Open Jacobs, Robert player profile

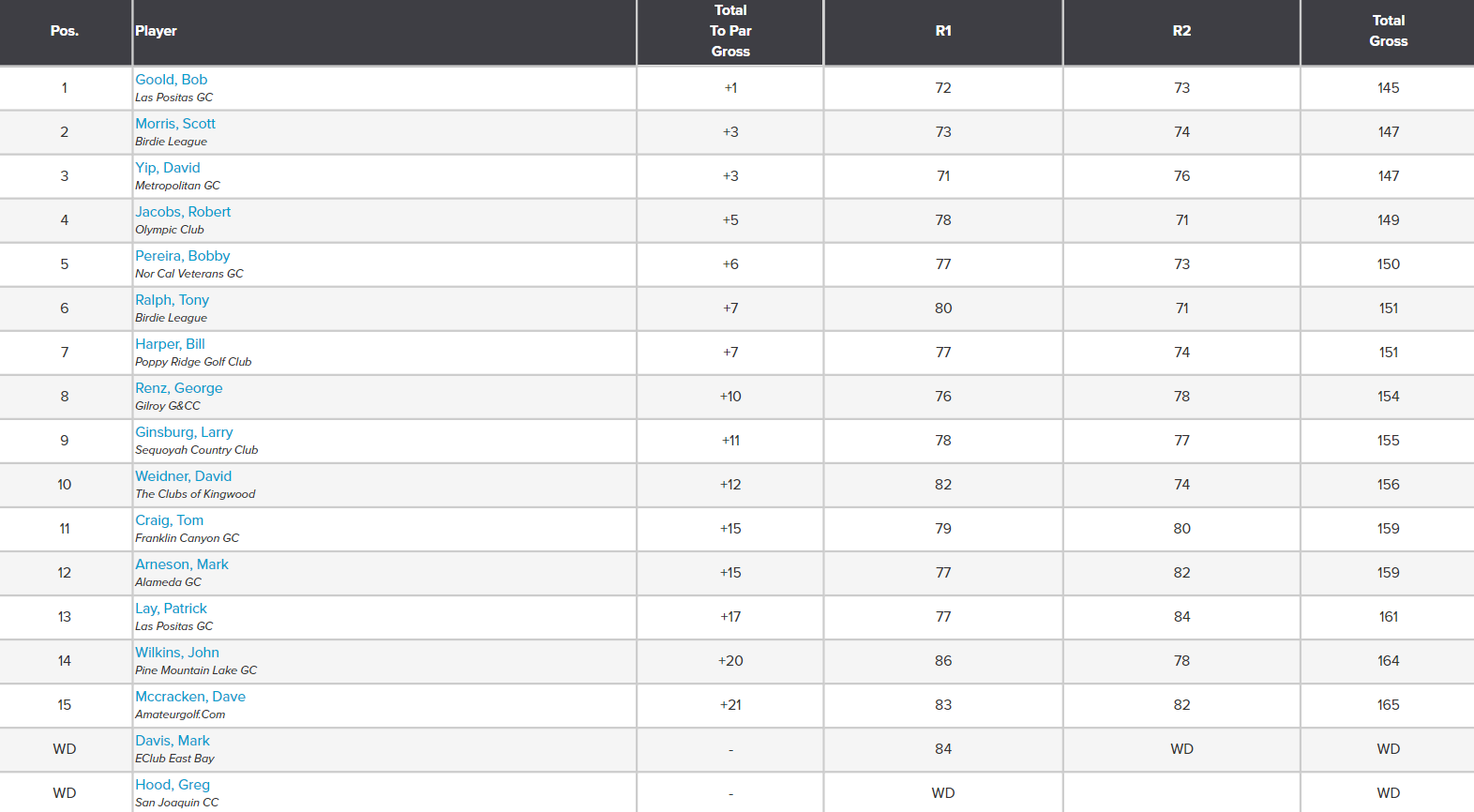183,212
